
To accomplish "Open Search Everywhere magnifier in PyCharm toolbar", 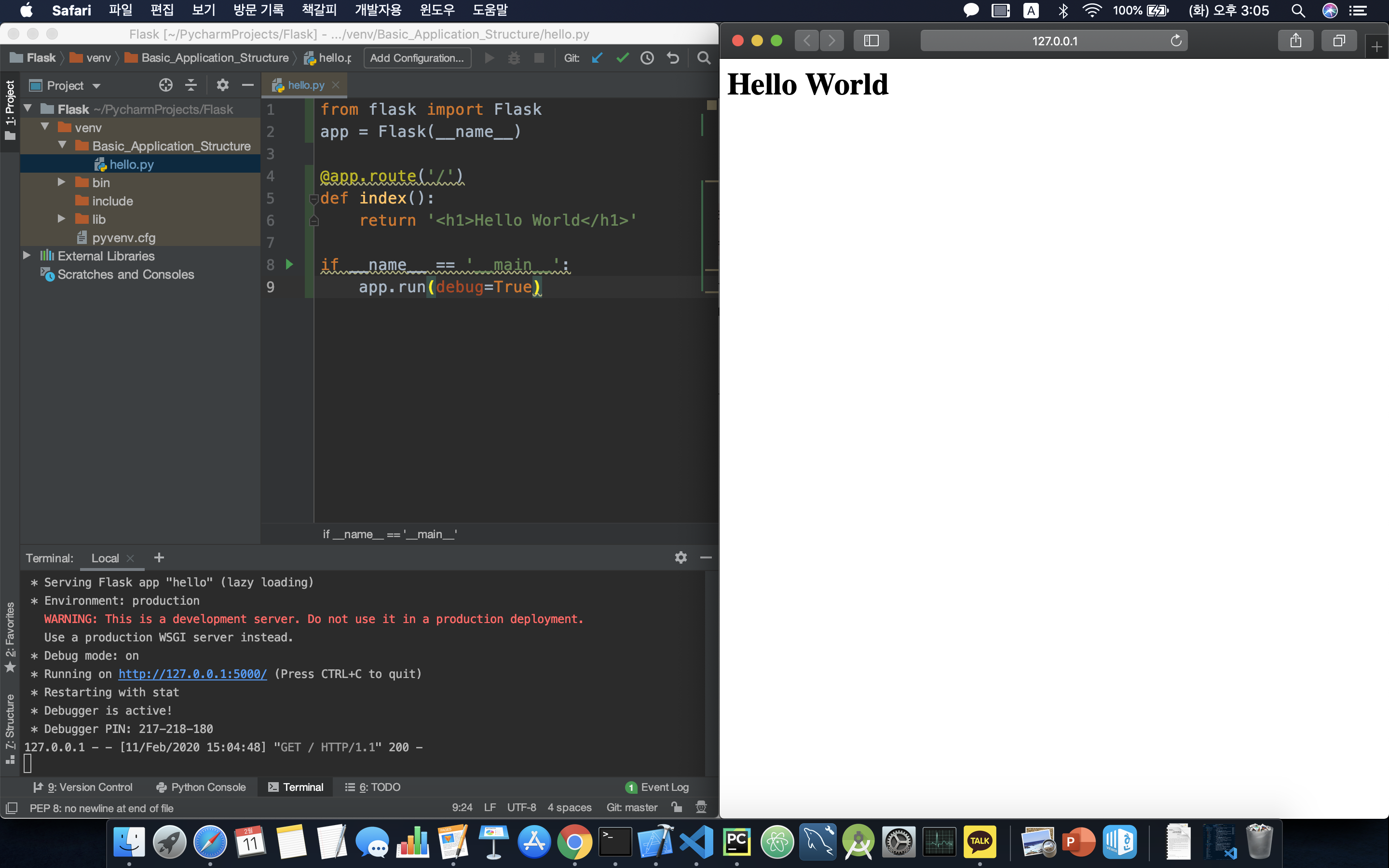I will coord(703,58).
